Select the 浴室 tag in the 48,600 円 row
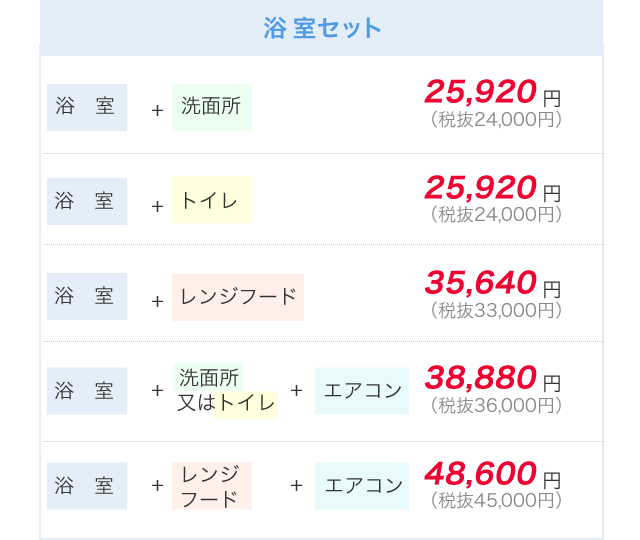This screenshot has height=540, width=640. click(x=87, y=486)
